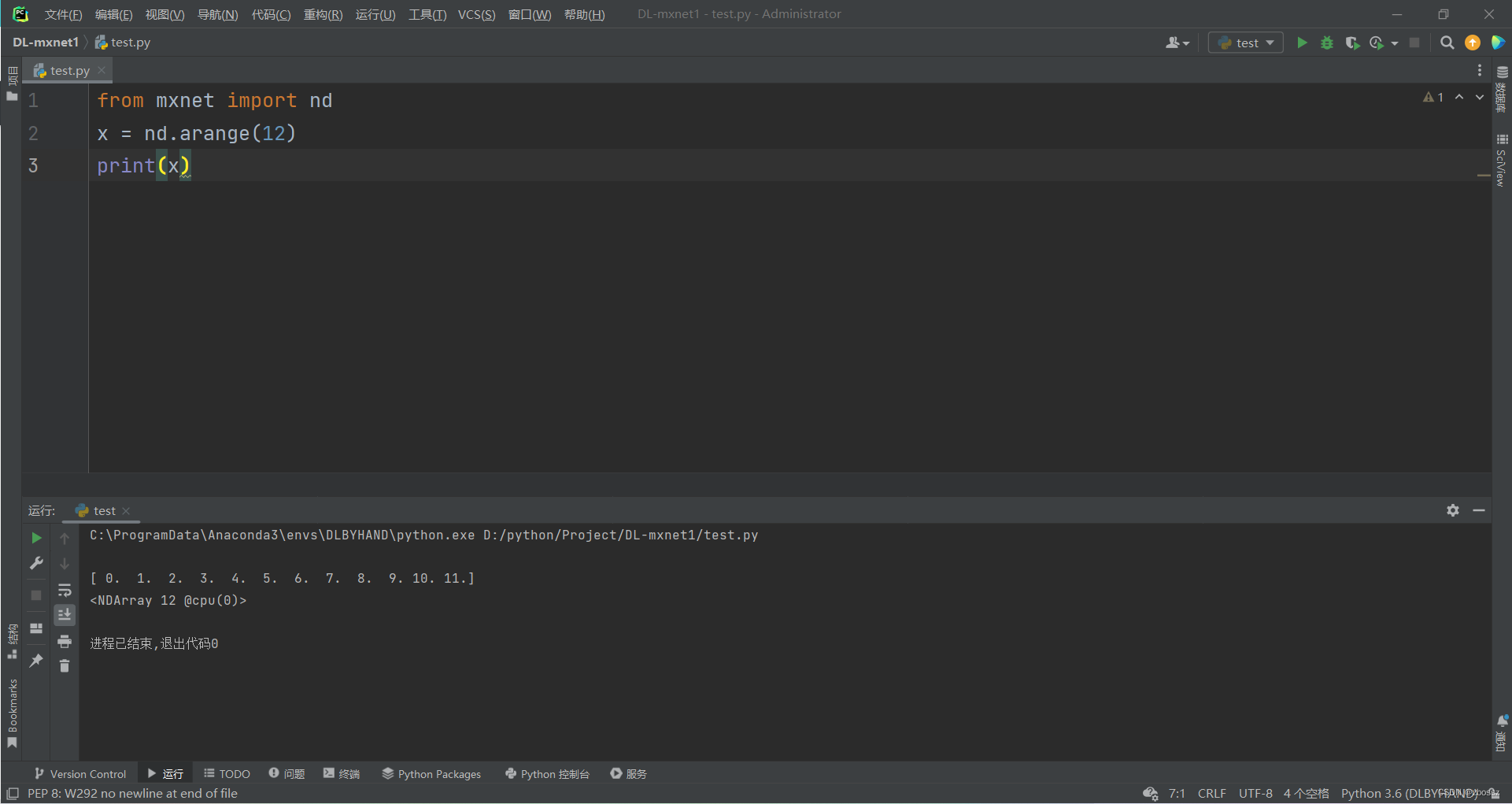Pin the Run tab with pin icon
Image resolution: width=1512 pixels, height=804 pixels.
tap(36, 661)
